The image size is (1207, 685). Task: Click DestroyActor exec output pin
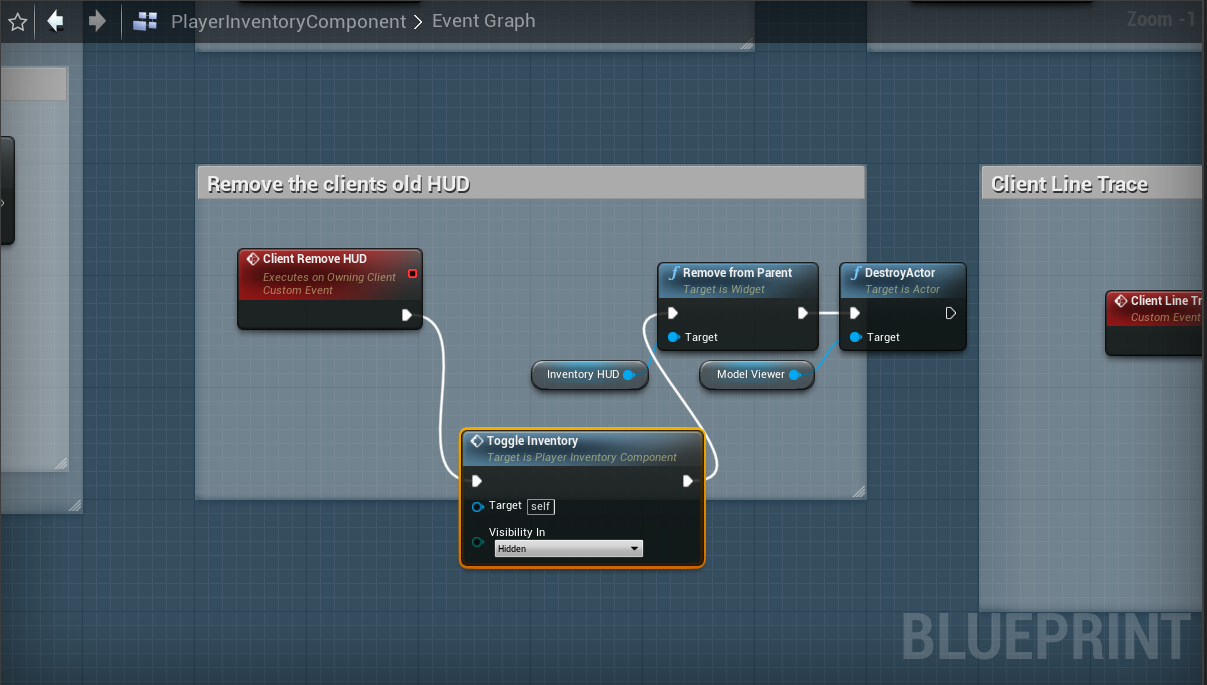pos(951,313)
